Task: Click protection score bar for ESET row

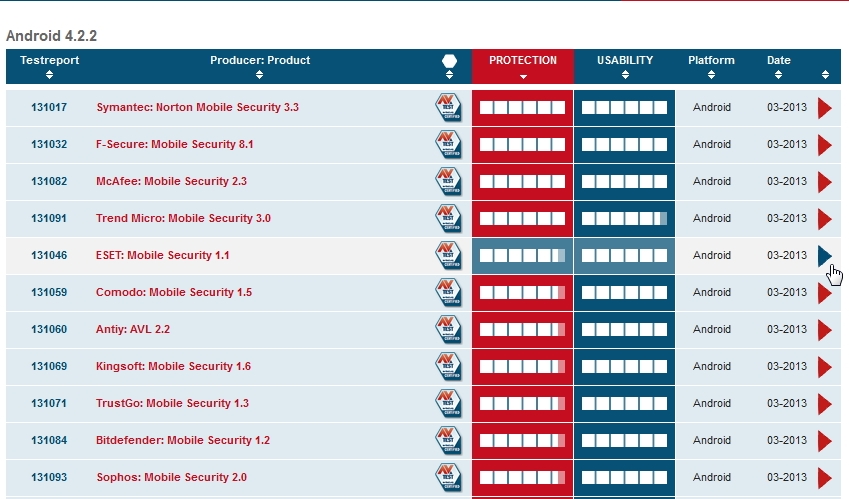Action: tap(523, 255)
